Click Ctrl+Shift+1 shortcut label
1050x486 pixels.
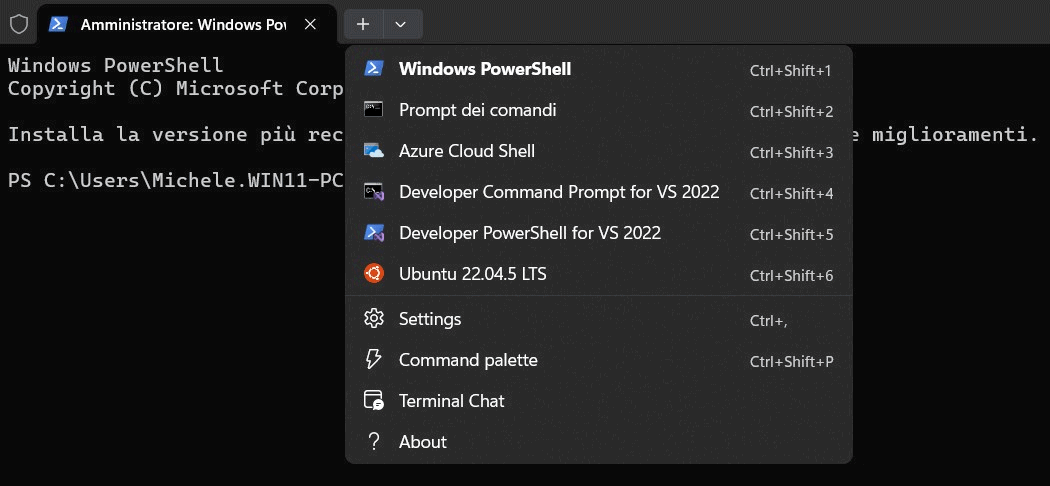(x=791, y=70)
